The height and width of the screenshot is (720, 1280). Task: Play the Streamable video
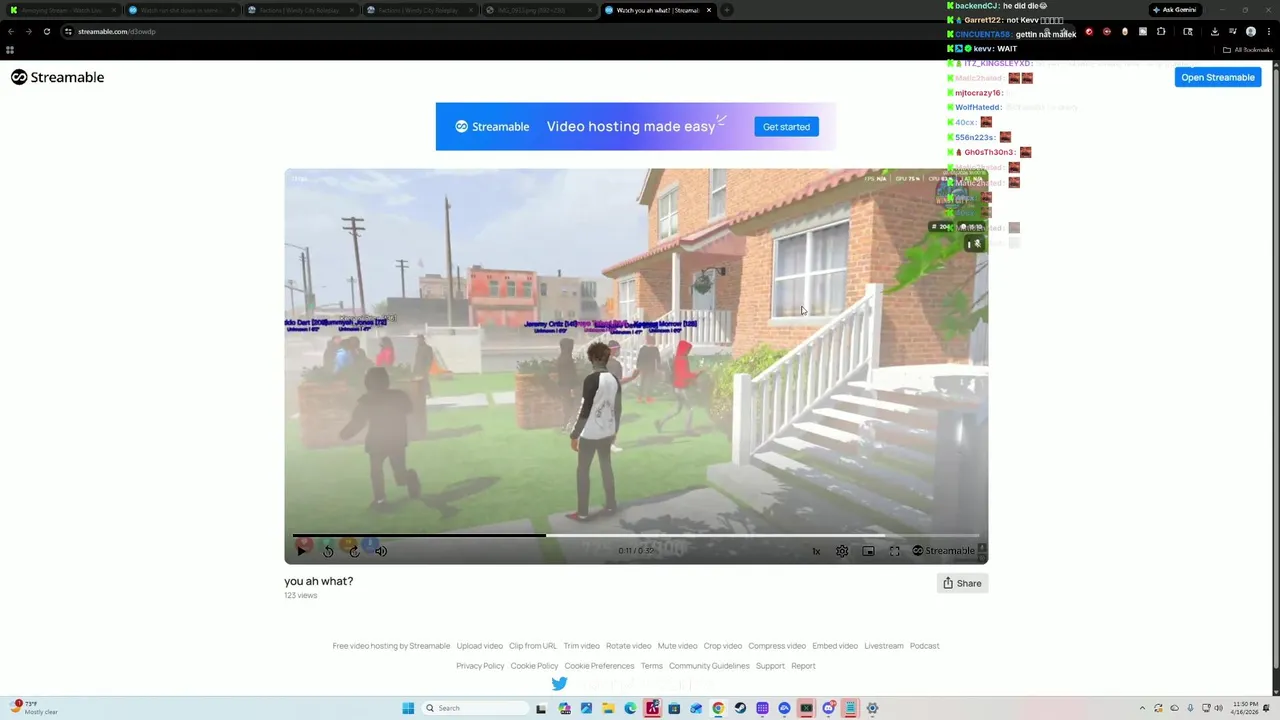click(x=301, y=551)
